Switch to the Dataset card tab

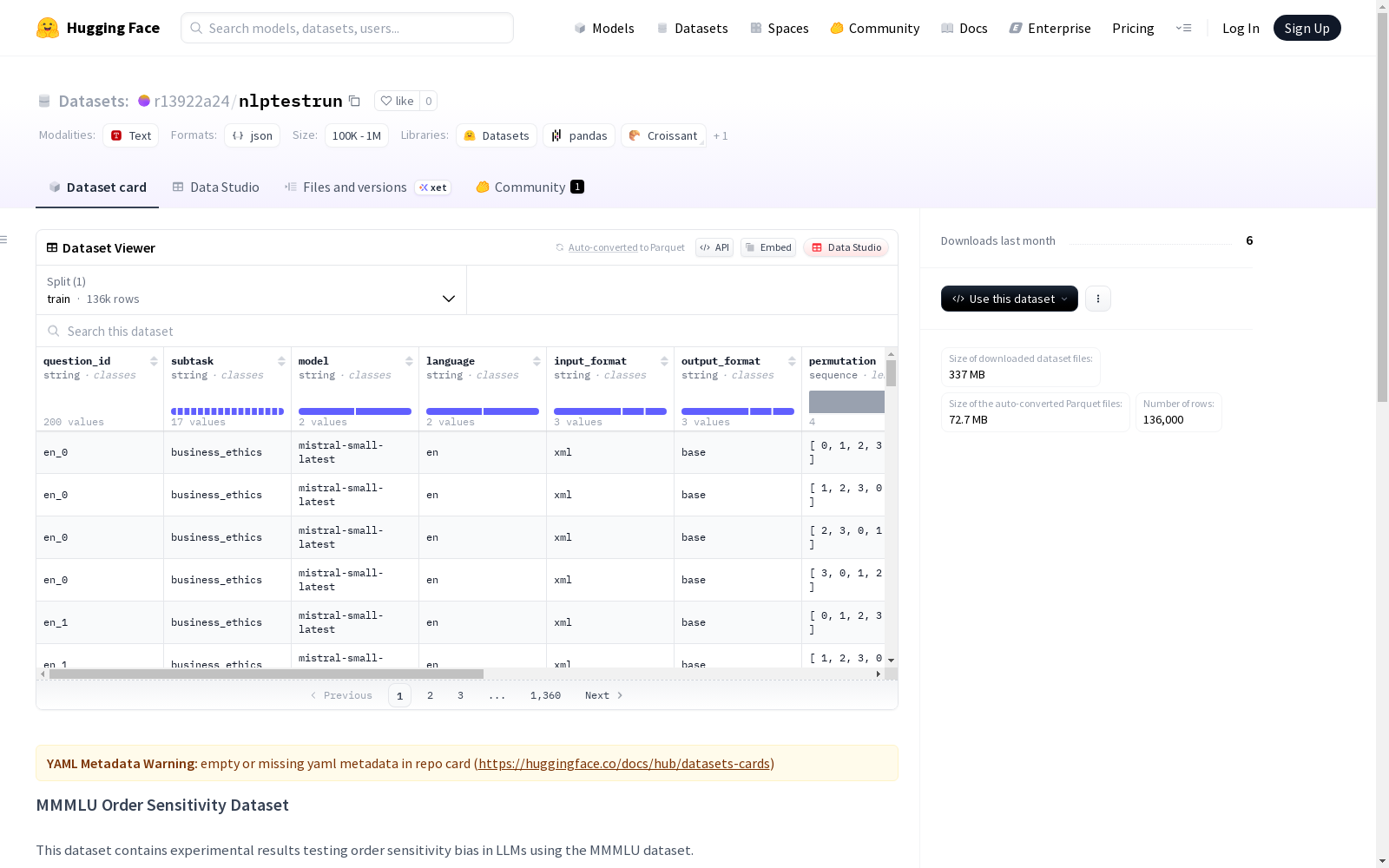97,187
